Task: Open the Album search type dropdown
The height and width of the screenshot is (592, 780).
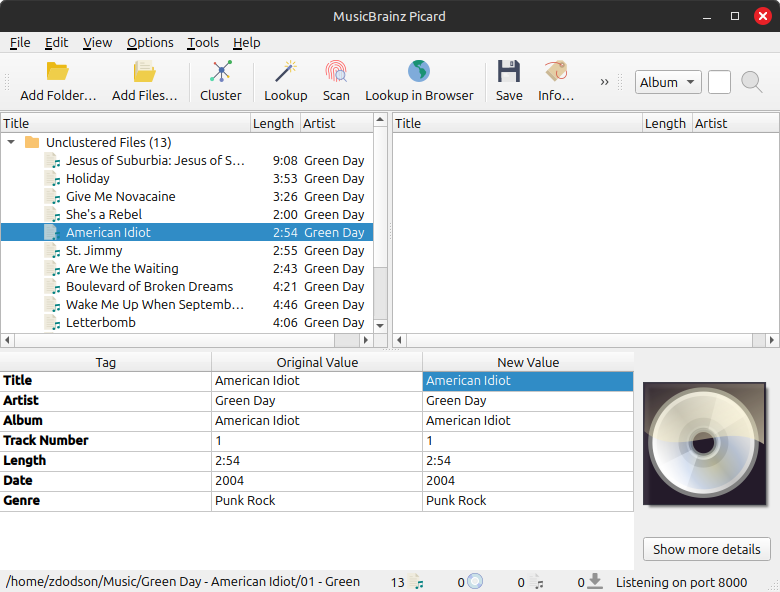Action: point(668,82)
